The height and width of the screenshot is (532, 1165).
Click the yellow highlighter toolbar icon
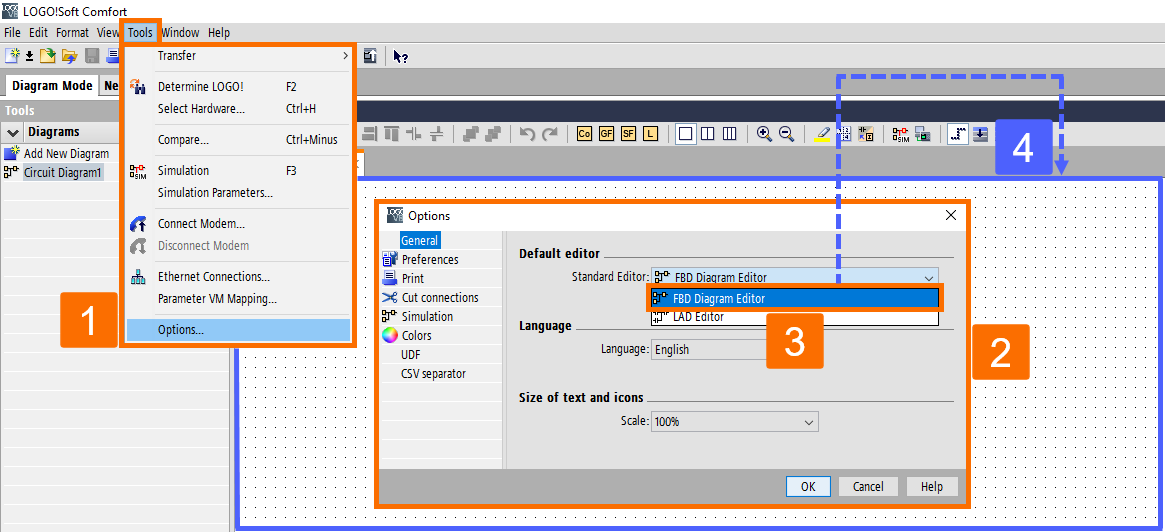[x=822, y=134]
